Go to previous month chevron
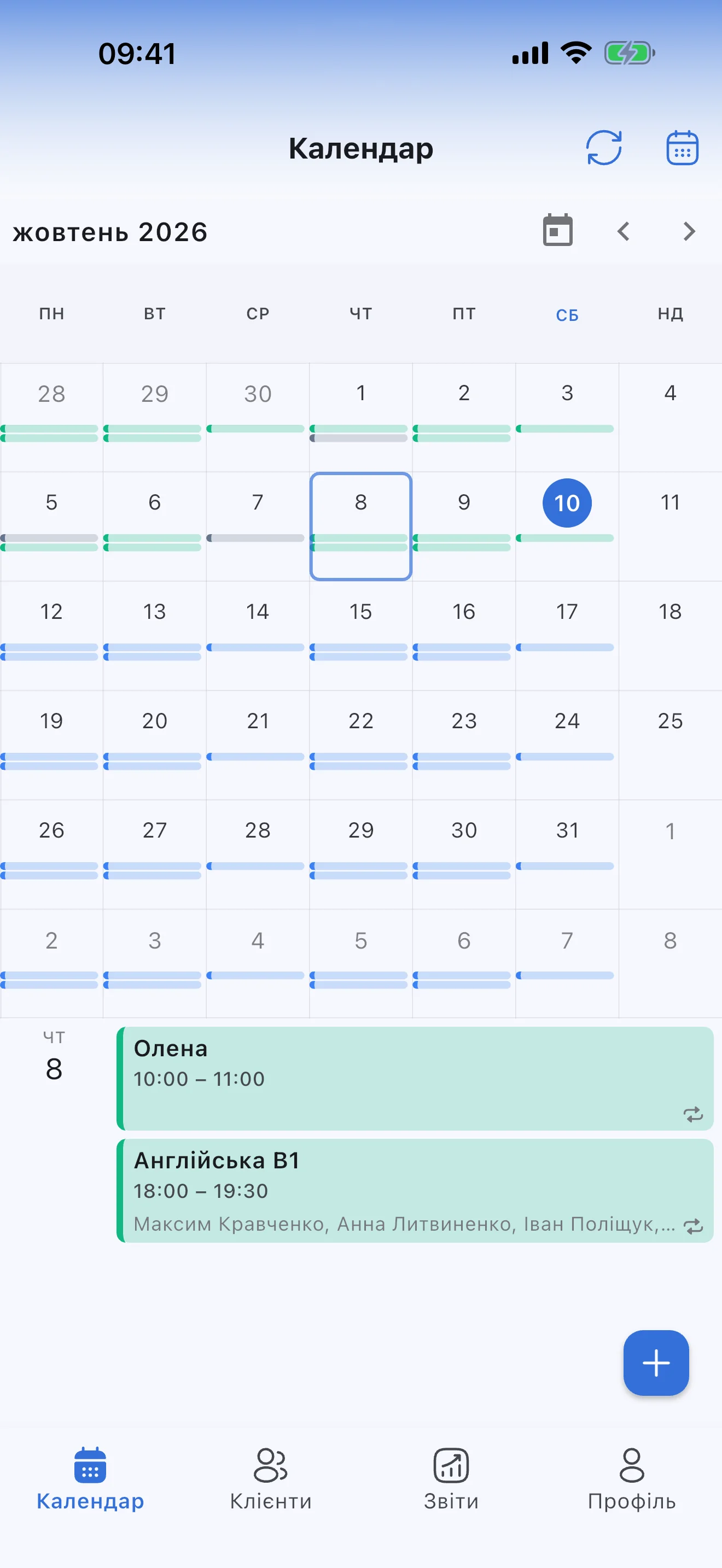This screenshot has height=1568, width=722. [624, 231]
